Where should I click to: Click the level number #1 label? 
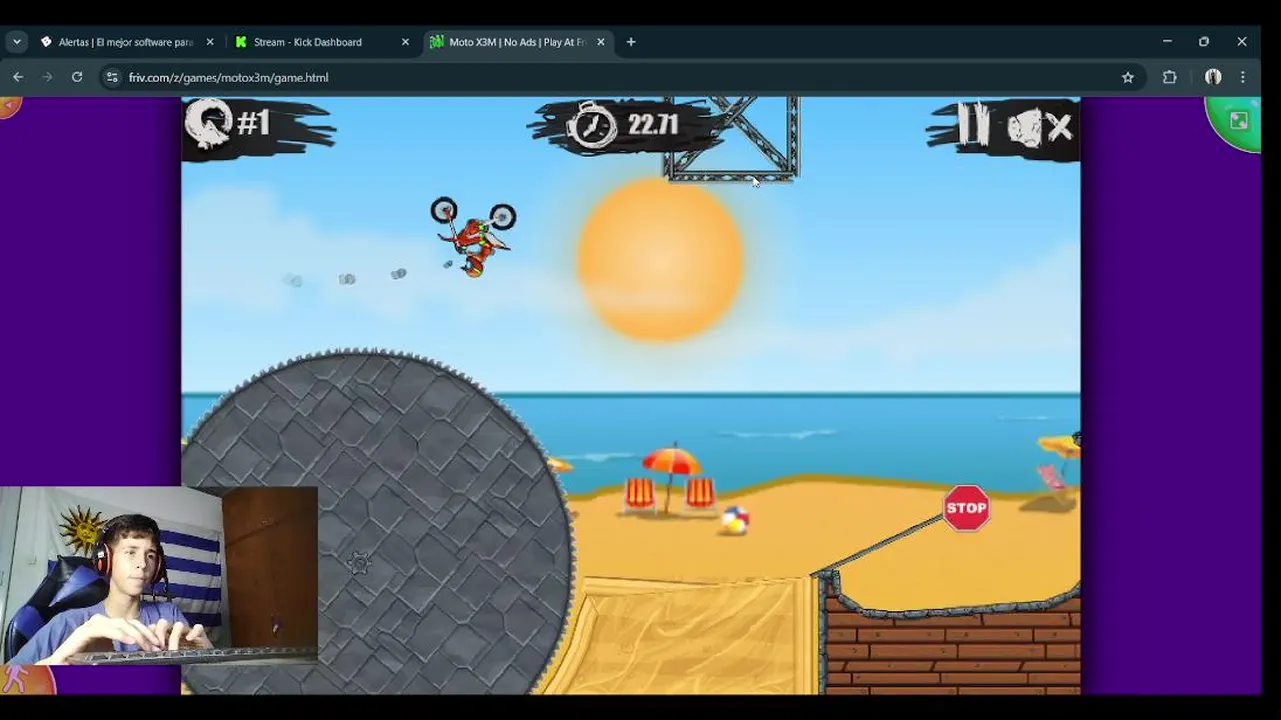coord(254,123)
